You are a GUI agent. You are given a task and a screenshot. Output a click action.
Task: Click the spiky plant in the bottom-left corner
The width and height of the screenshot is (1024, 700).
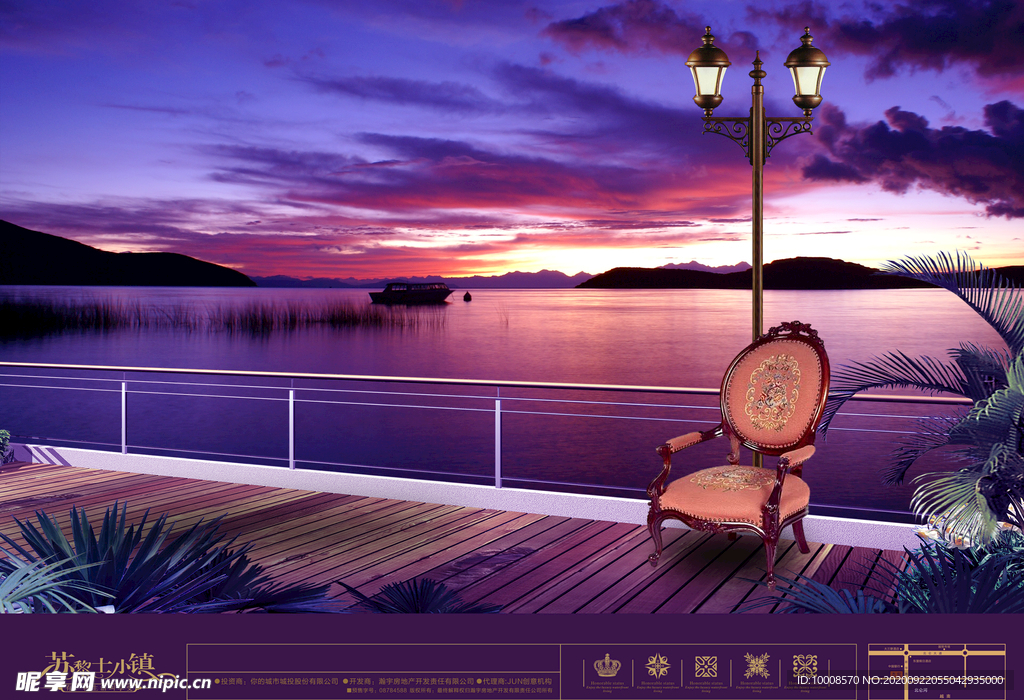pyautogui.click(x=90, y=560)
